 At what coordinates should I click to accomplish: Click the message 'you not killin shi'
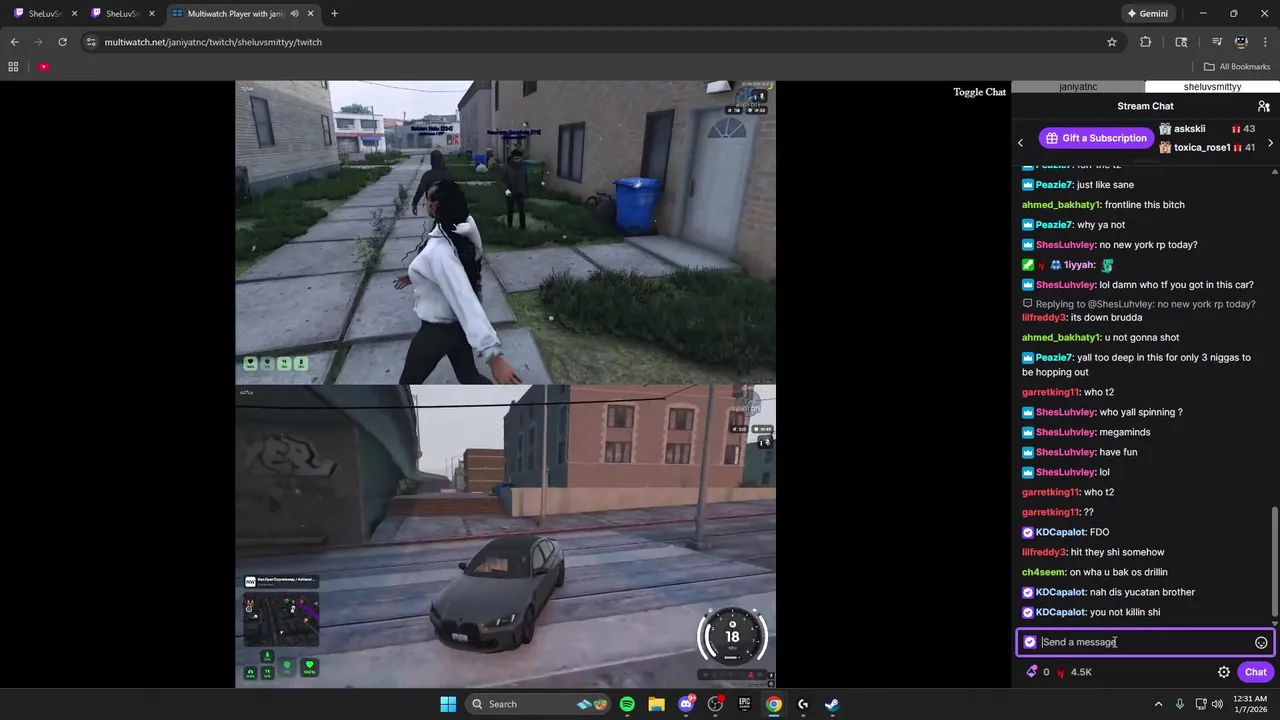pos(1125,612)
